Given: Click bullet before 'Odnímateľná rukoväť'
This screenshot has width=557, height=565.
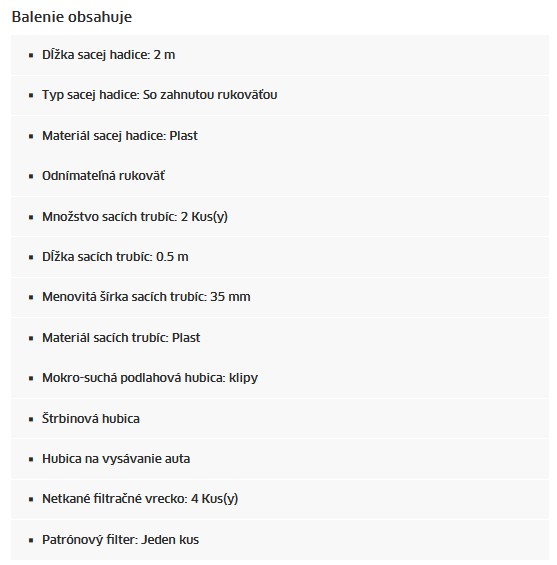Looking at the screenshot, I should pos(31,177).
